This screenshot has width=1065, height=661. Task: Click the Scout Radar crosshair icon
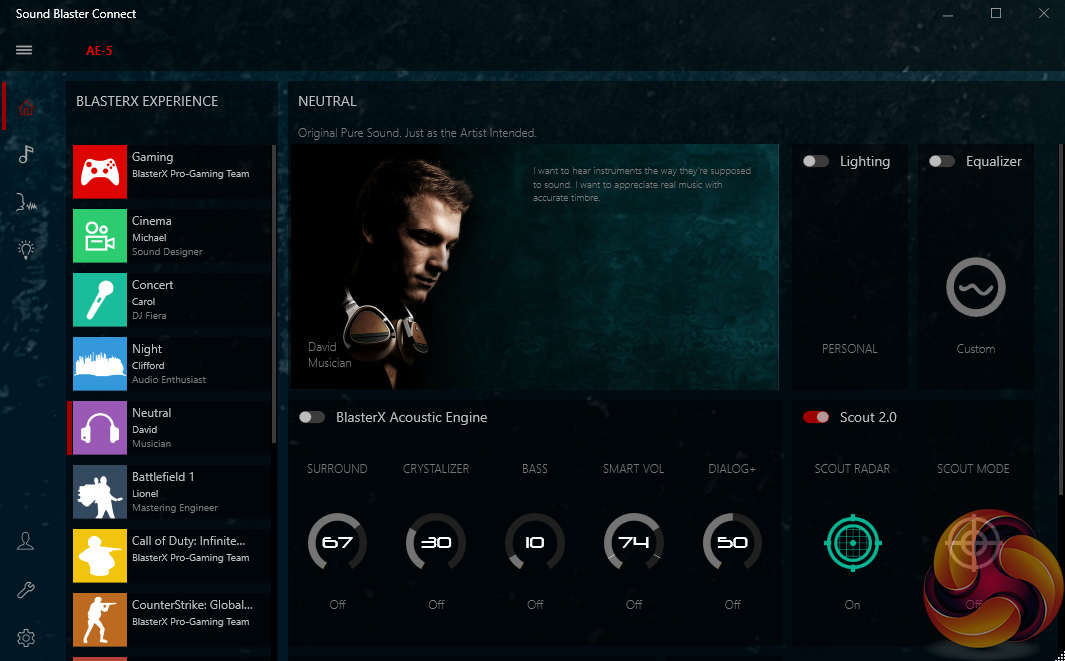pos(852,543)
